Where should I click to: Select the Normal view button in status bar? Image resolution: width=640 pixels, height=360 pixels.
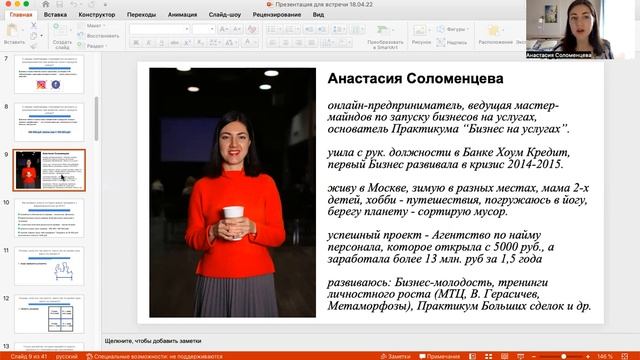[x=473, y=356]
